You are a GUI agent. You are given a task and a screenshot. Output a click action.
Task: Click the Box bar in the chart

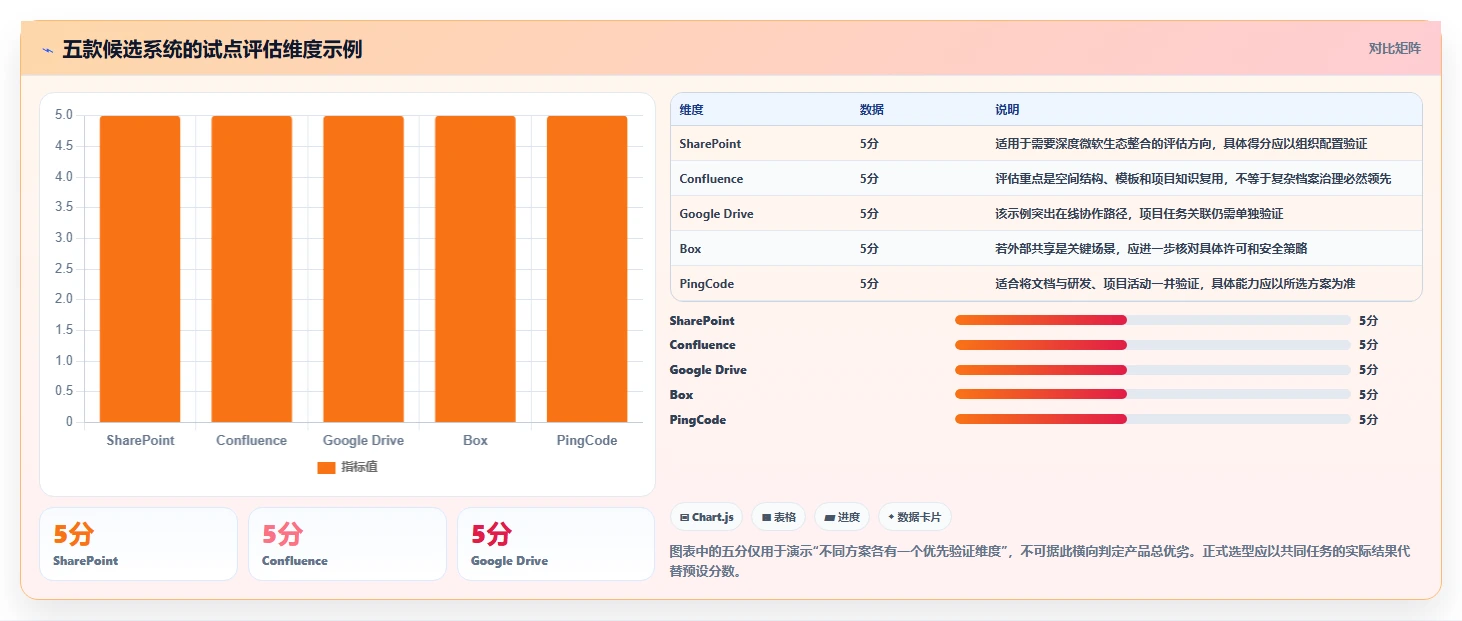[x=475, y=269]
